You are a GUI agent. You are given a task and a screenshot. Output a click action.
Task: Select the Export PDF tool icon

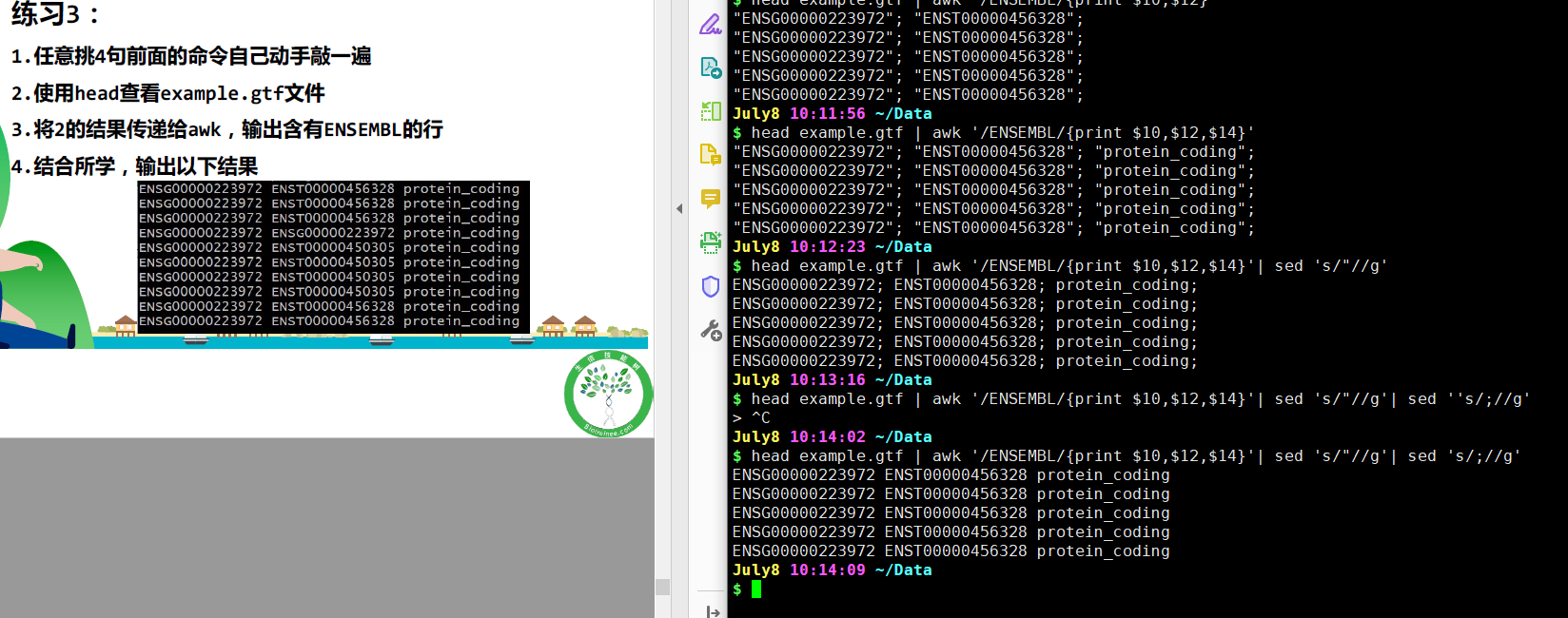click(x=710, y=68)
